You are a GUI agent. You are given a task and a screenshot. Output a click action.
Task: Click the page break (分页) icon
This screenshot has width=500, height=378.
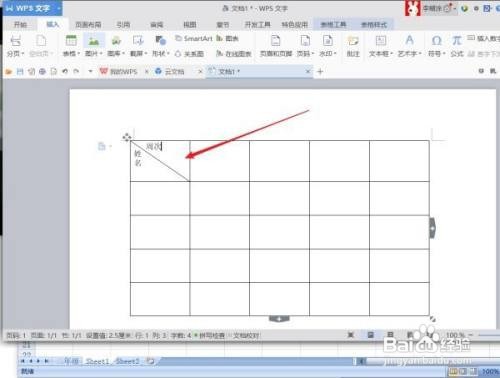16,41
